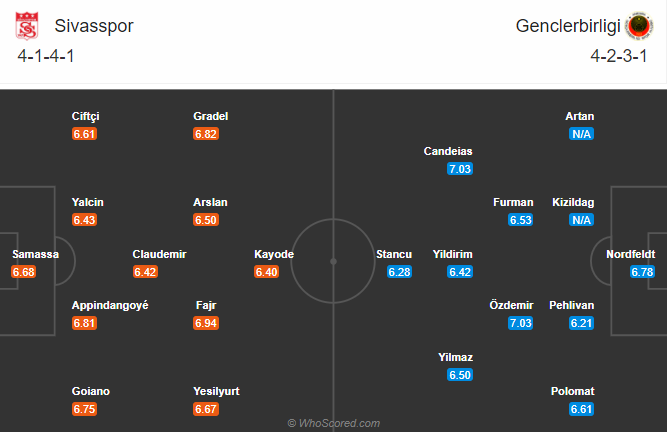Click the Genclerbirligi 4-2-3-1 formation text

point(620,56)
